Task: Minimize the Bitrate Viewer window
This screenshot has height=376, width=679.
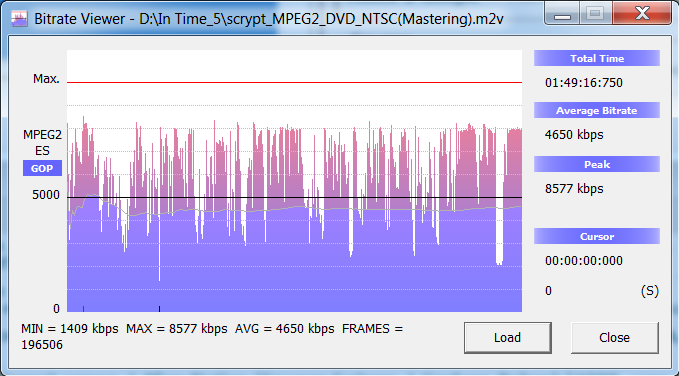Action: pyautogui.click(x=562, y=14)
